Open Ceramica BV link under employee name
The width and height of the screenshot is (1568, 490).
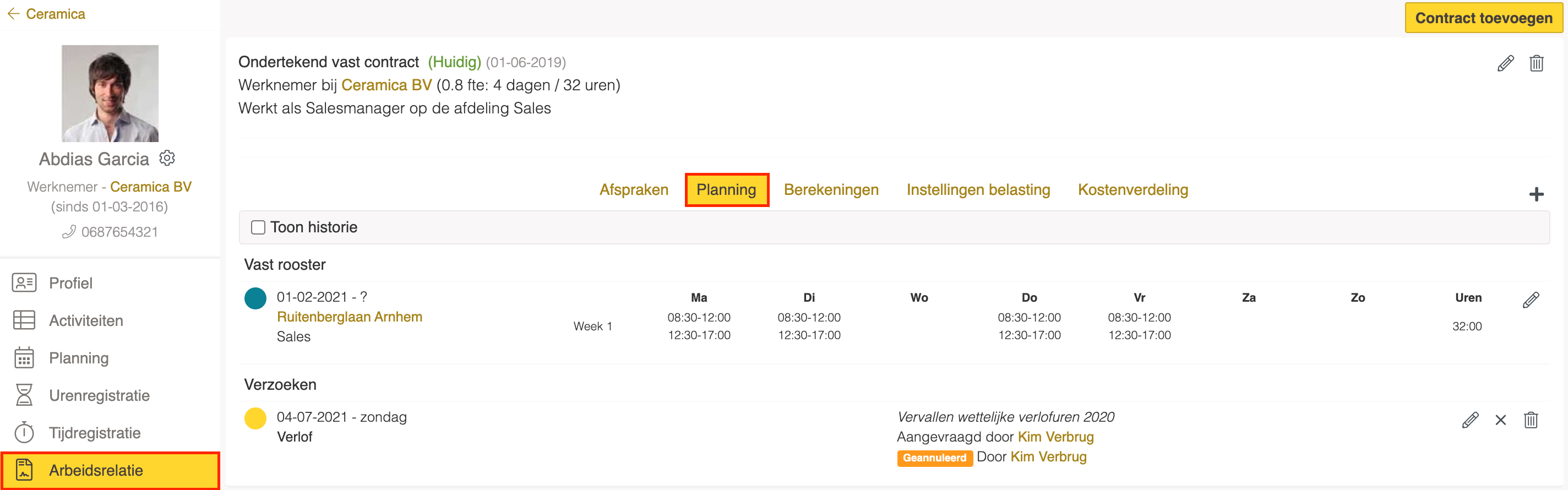click(151, 187)
